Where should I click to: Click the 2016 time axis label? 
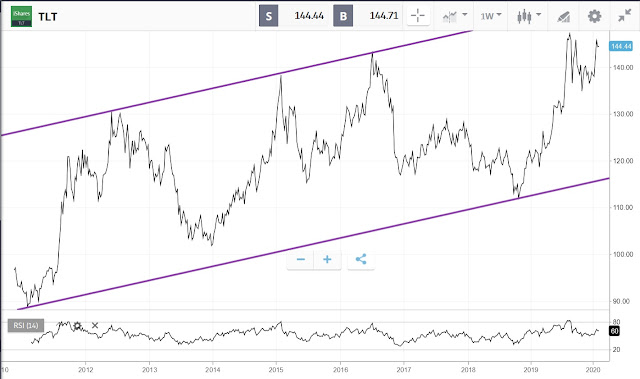(x=340, y=370)
